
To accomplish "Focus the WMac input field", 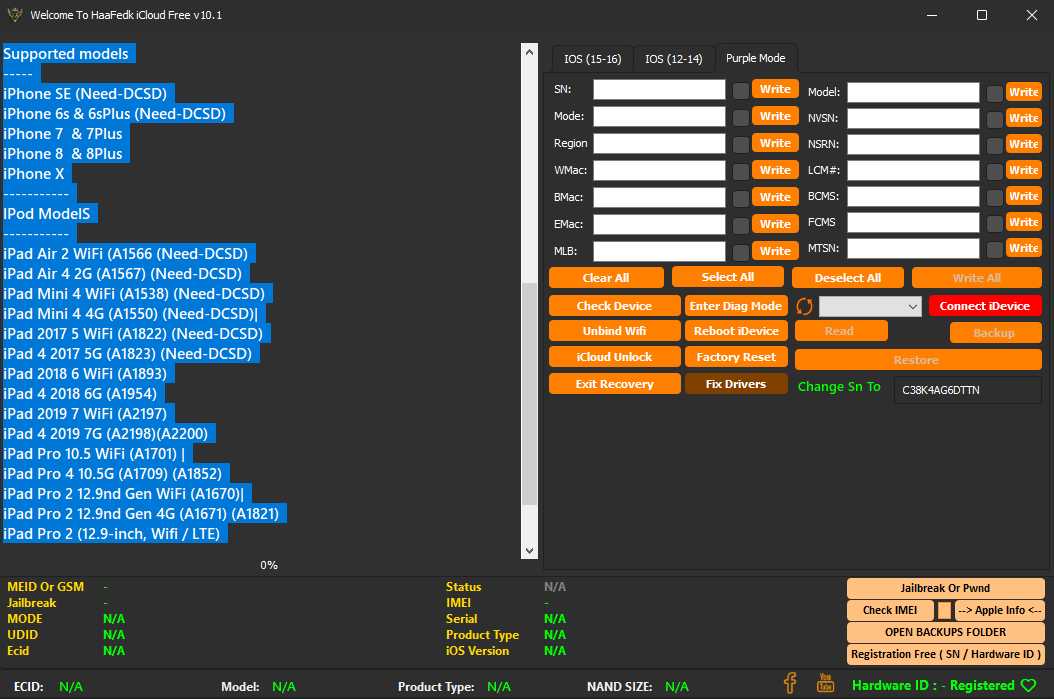I will pyautogui.click(x=659, y=170).
